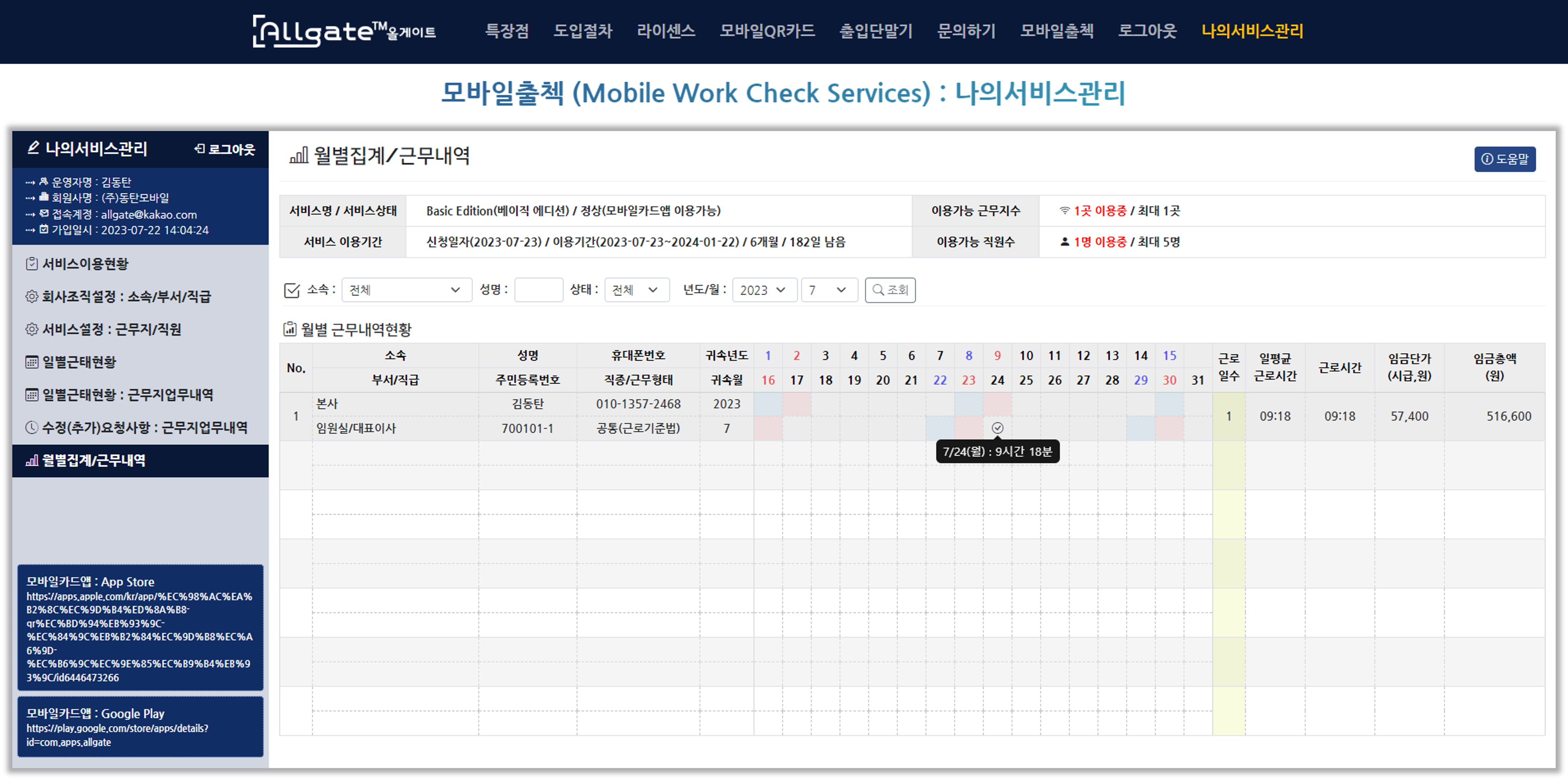Open 나의서비스관리 in top navigation
The width and height of the screenshot is (1568, 782).
point(1252,31)
